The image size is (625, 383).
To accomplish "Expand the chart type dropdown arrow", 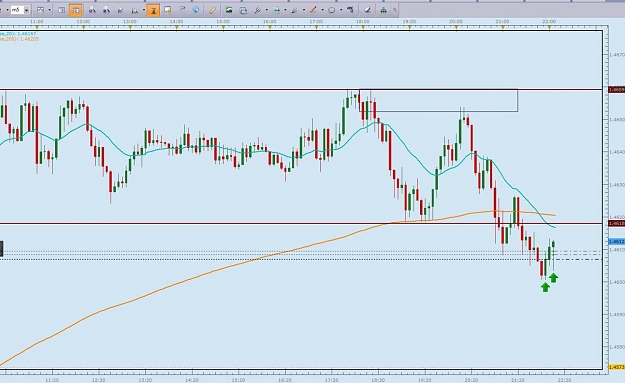I will coord(49,10).
